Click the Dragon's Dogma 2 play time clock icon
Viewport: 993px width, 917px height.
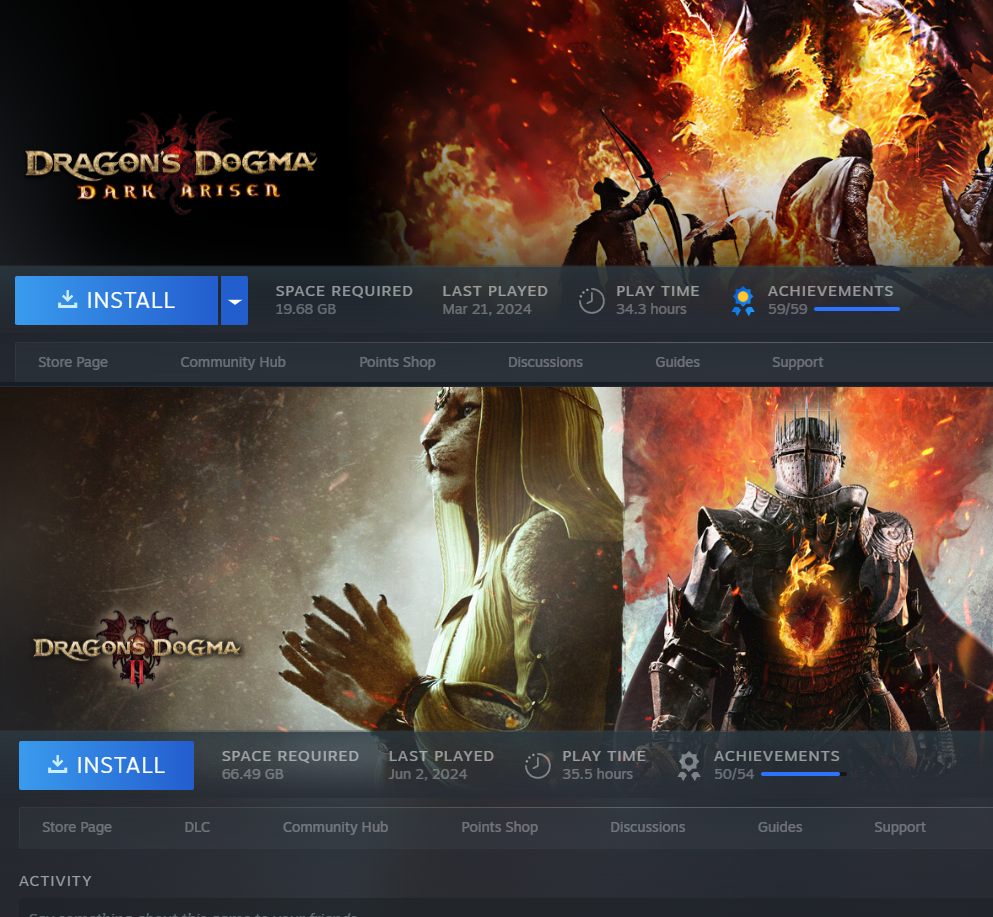click(538, 766)
